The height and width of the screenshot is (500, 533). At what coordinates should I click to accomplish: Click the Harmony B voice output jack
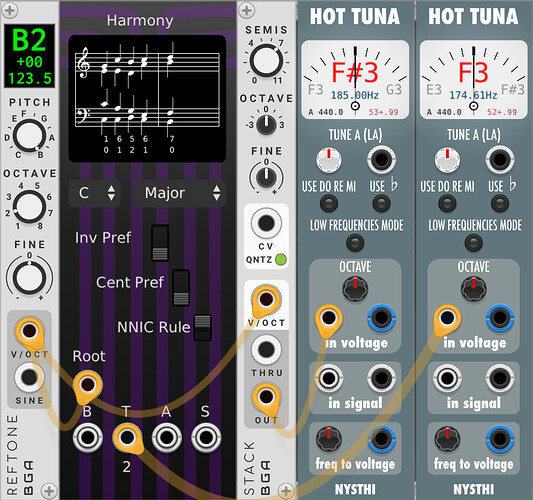[x=87, y=437]
